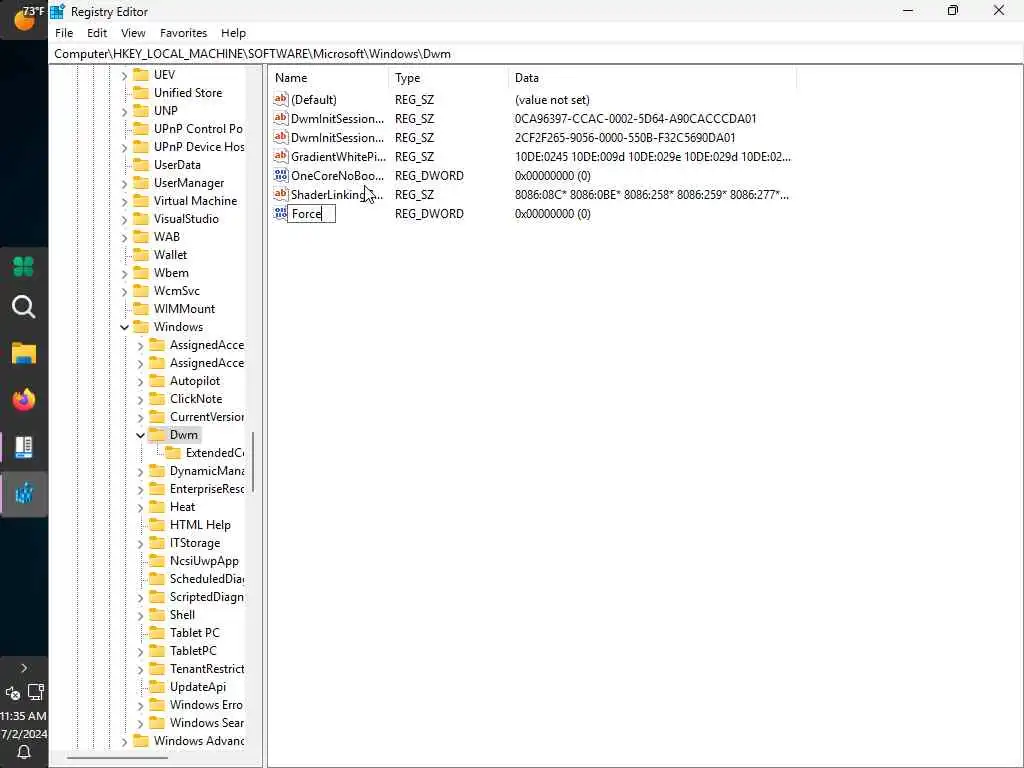This screenshot has height=768, width=1024.
Task: Click the 2CF2F265-9056-0000-550B-F32C5690DA01 data value
Action: [x=625, y=137]
